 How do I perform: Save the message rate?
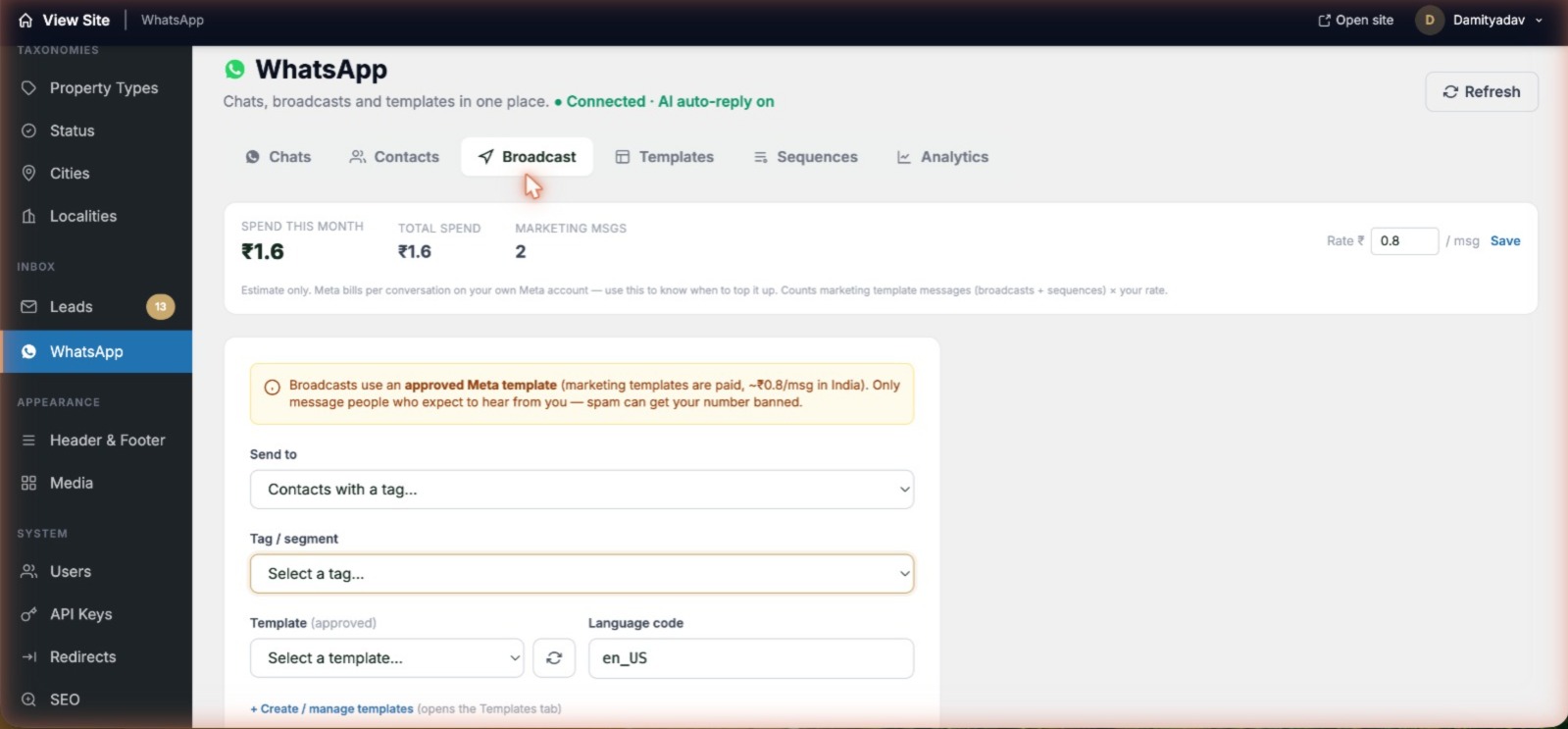coord(1505,240)
